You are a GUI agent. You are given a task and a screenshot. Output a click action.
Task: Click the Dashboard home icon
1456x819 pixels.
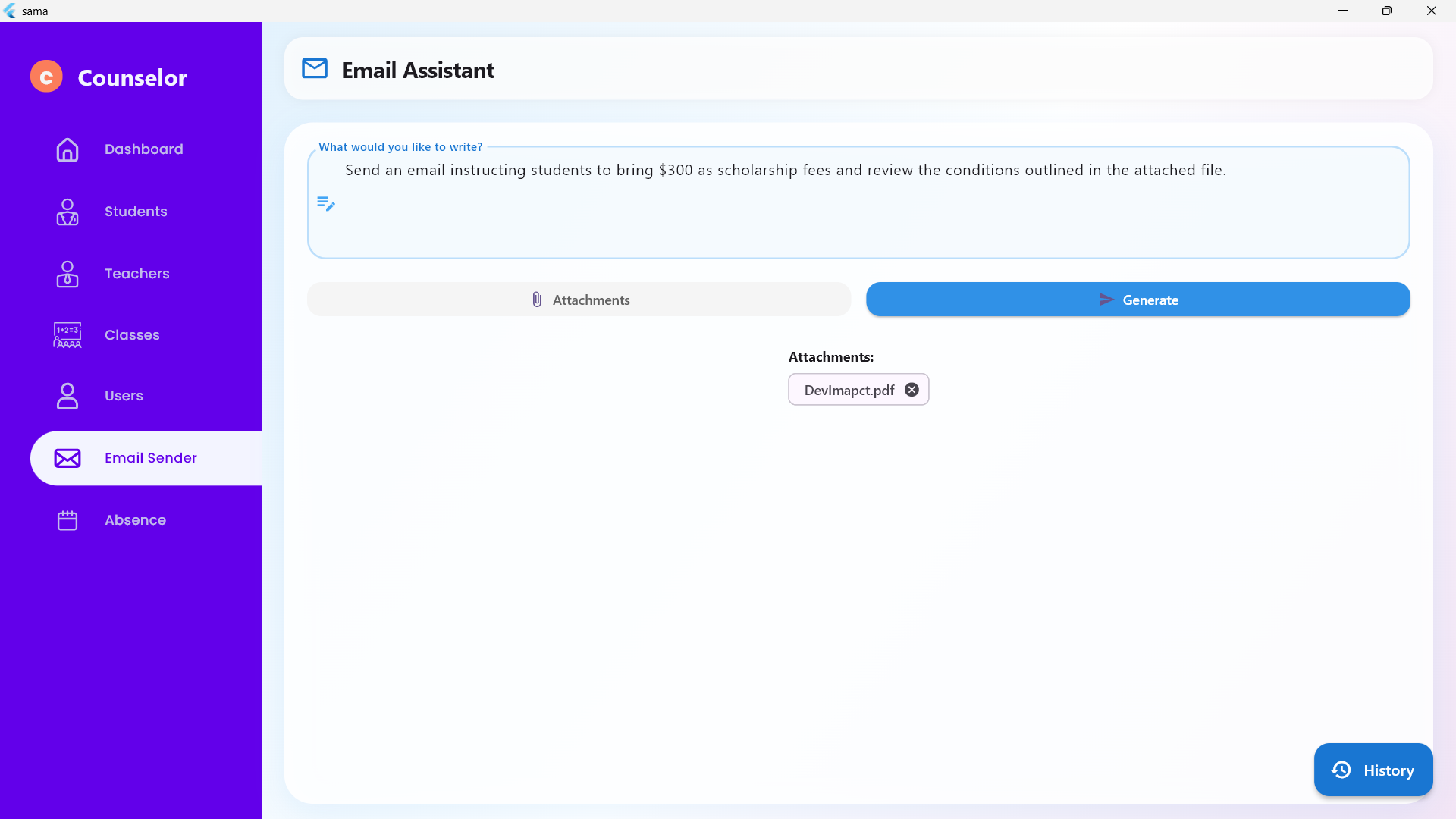coord(67,149)
